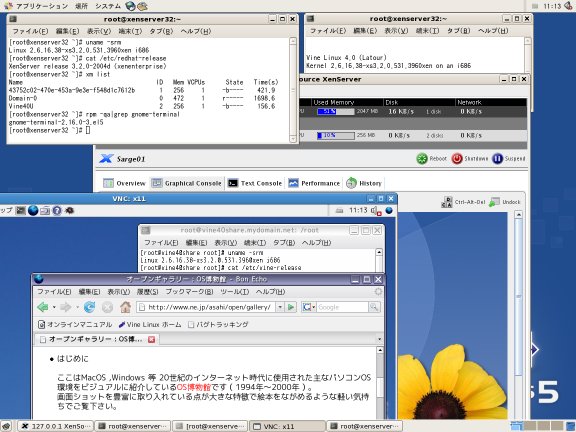Screen dimensions: 576x432
Task: Click the Sarge01 X logo icon
Action: (106, 159)
